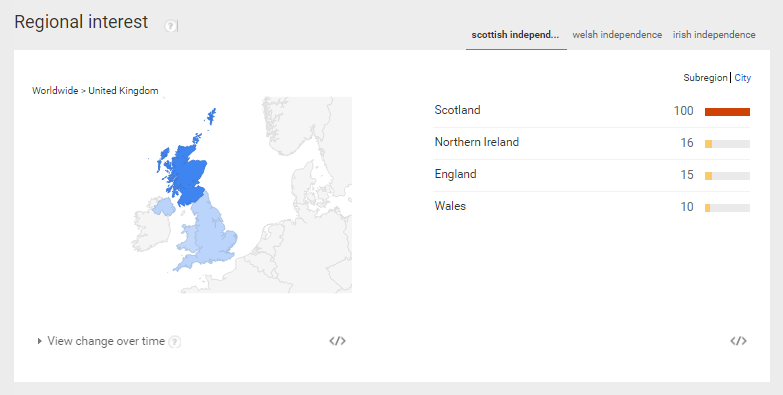Viewport: 783px width, 395px height.
Task: Click United Kingdom in the breadcrumb
Action: click(x=123, y=90)
